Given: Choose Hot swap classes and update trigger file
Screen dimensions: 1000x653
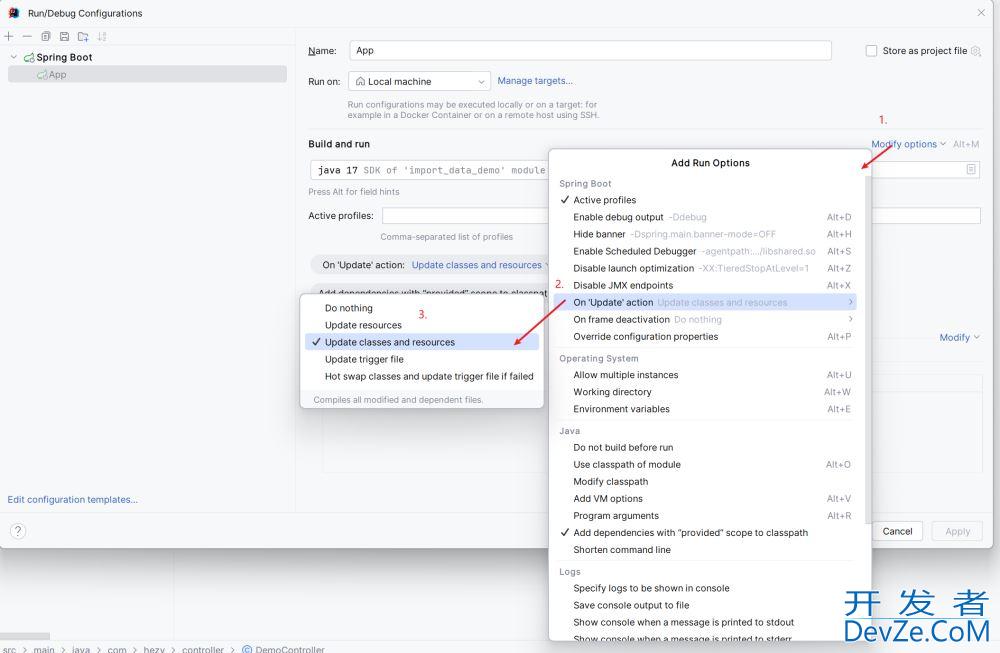Looking at the screenshot, I should click(x=422, y=376).
